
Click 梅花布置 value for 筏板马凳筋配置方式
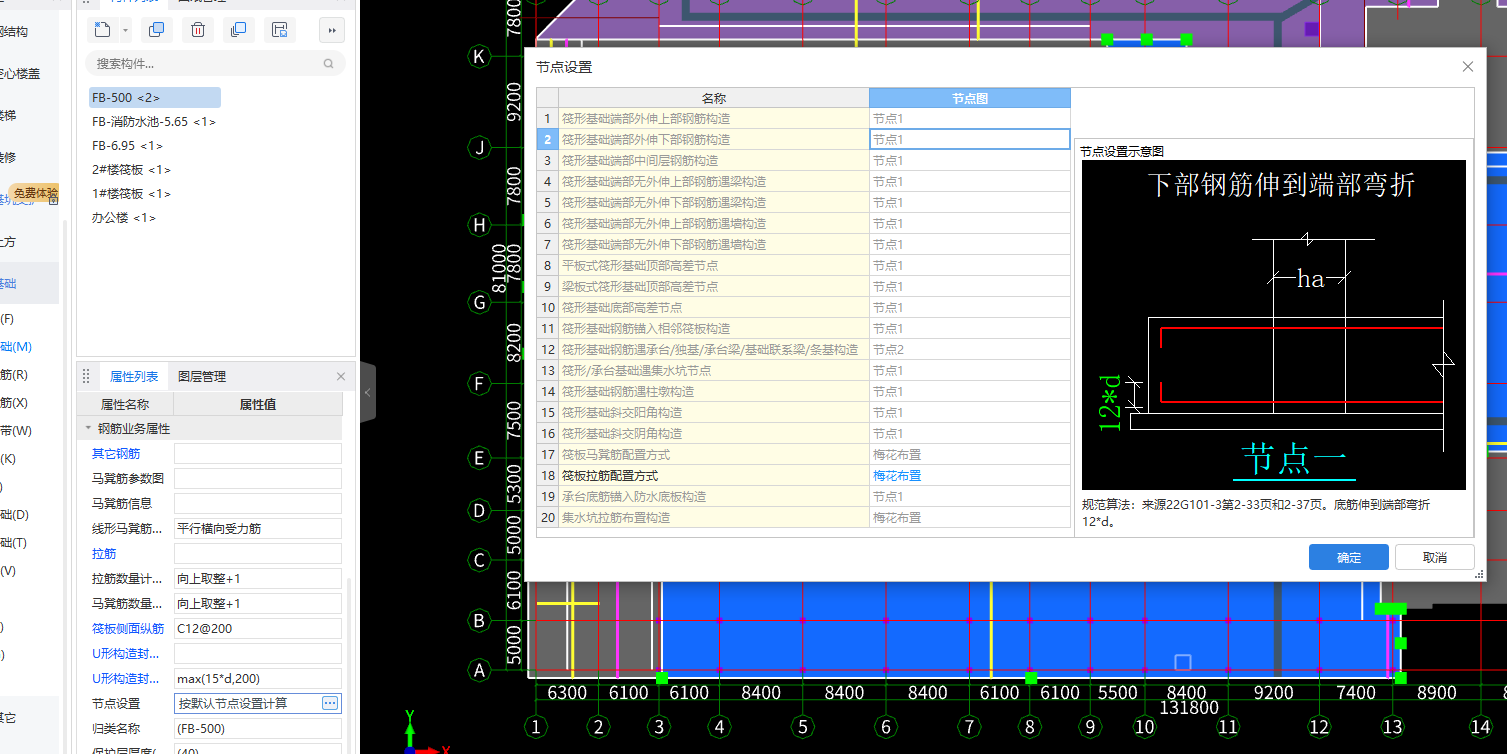click(970, 454)
